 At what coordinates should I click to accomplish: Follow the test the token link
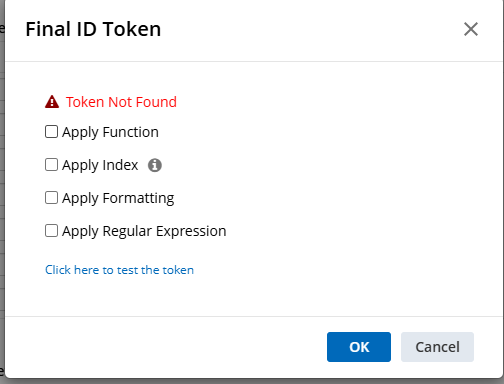coord(119,270)
